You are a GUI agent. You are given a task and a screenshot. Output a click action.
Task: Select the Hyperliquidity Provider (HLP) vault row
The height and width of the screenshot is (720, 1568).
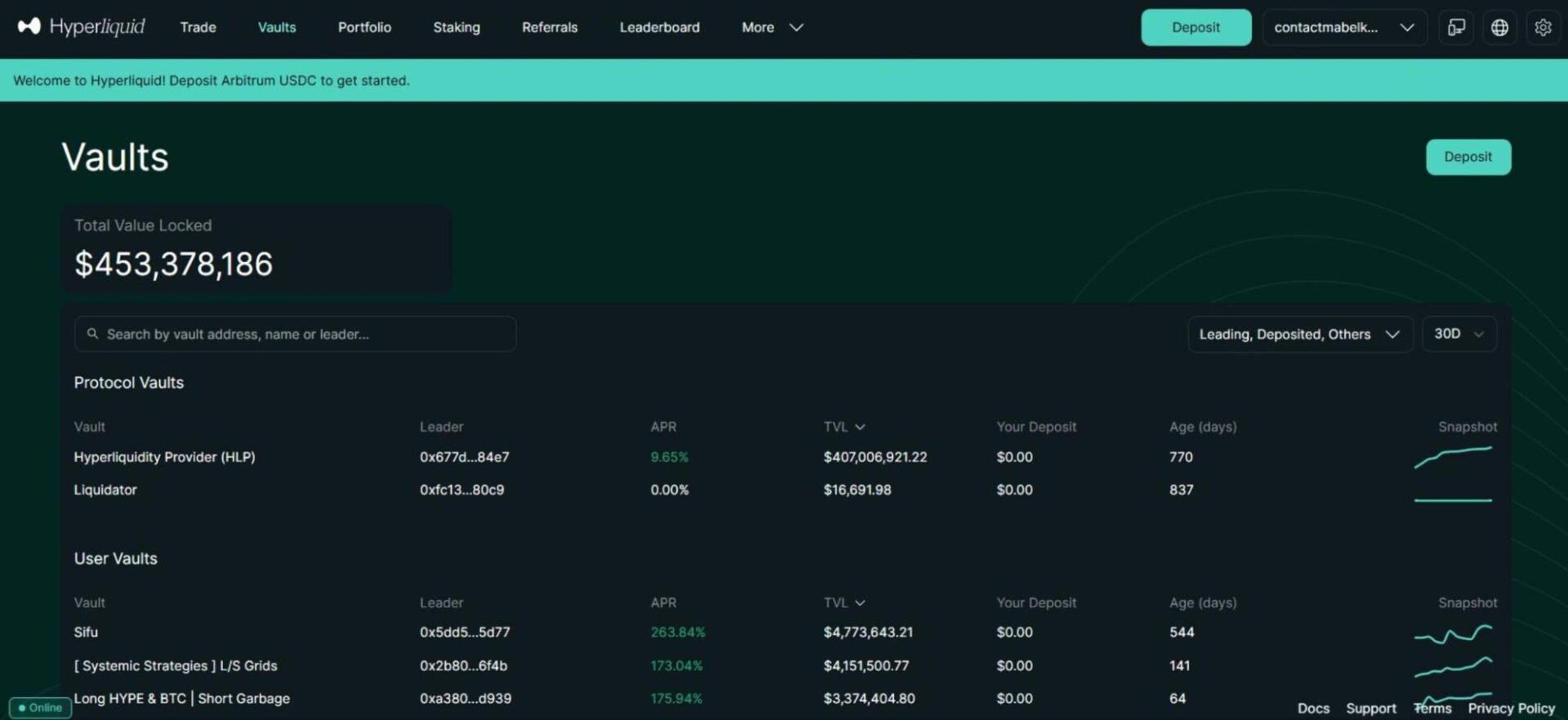coord(164,457)
